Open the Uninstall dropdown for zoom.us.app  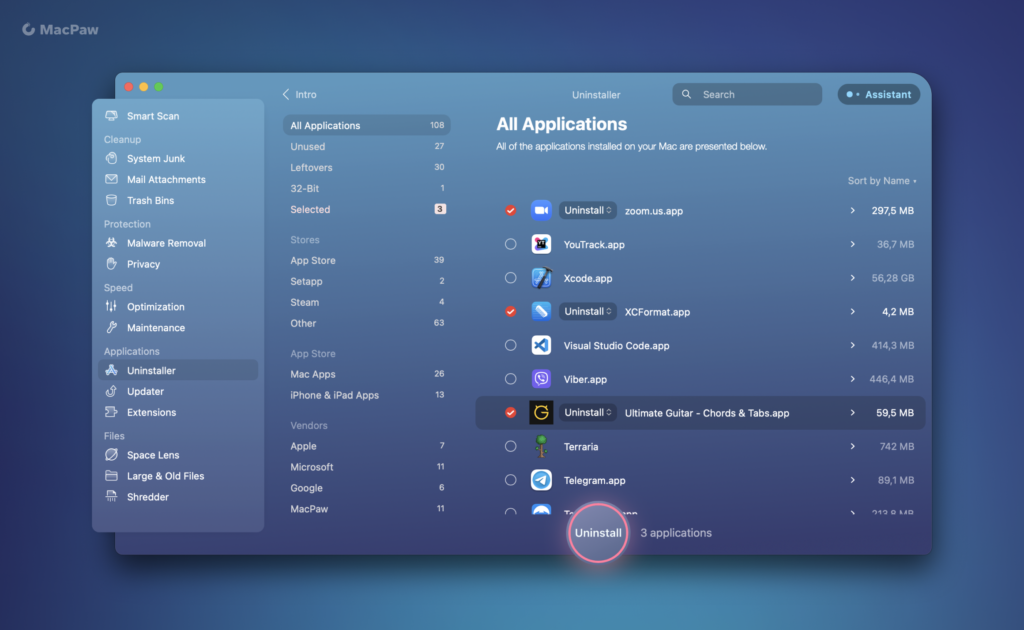click(588, 210)
